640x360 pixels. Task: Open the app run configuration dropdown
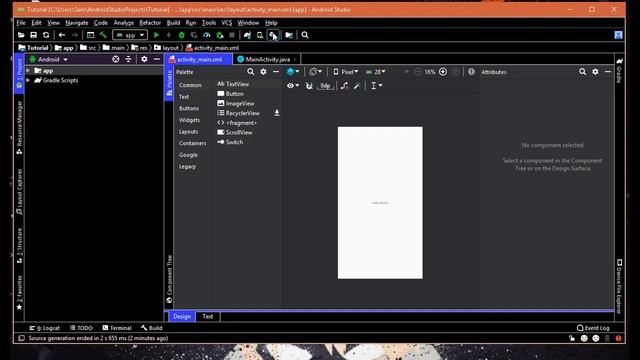(130, 35)
